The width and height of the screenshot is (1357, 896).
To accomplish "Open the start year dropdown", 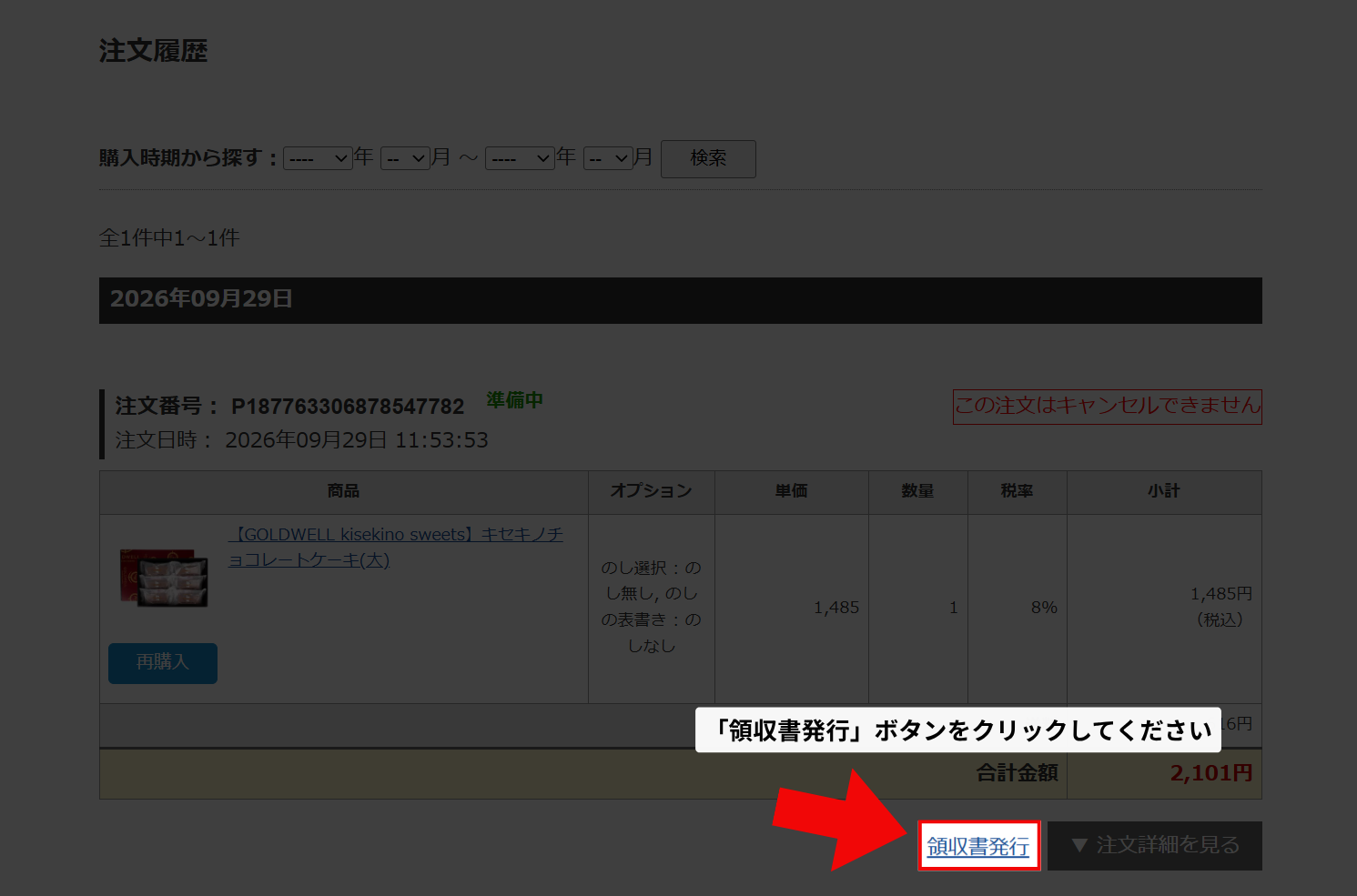I will [318, 158].
